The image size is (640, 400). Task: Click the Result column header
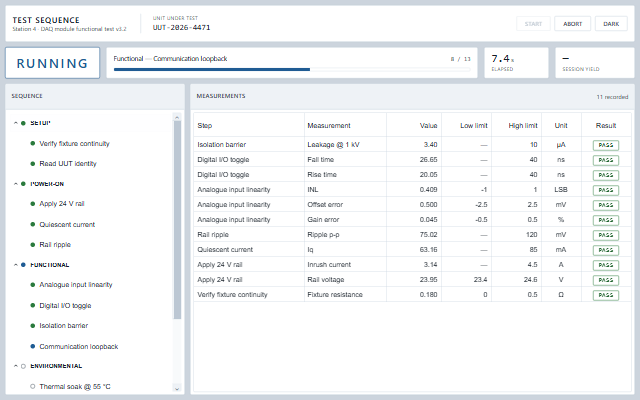[x=606, y=126]
